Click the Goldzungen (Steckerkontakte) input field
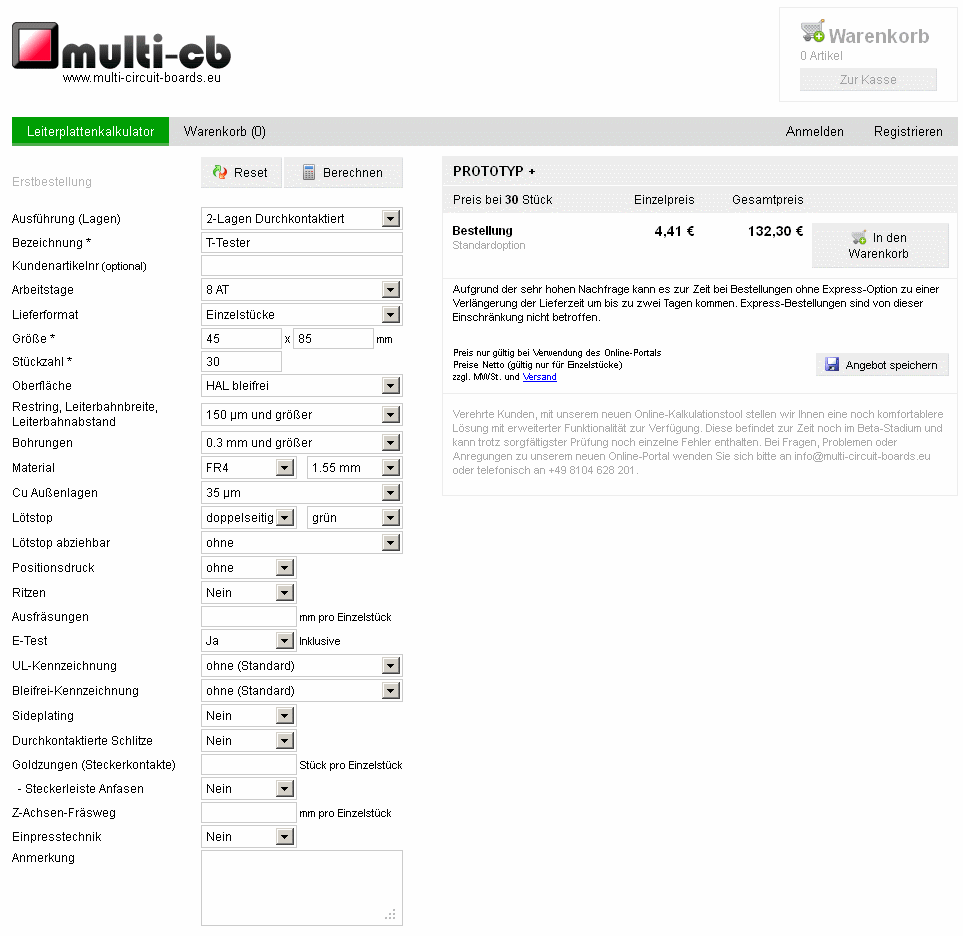The image size is (963, 936). point(249,765)
